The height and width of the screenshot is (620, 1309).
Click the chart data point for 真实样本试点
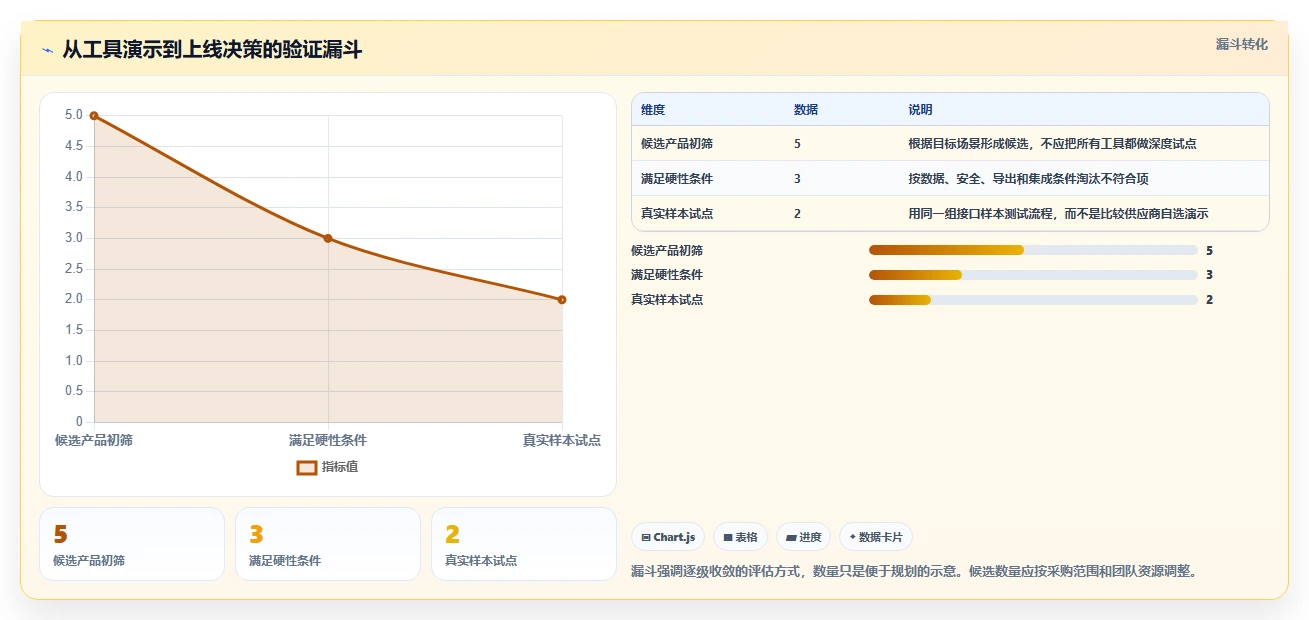pos(562,299)
